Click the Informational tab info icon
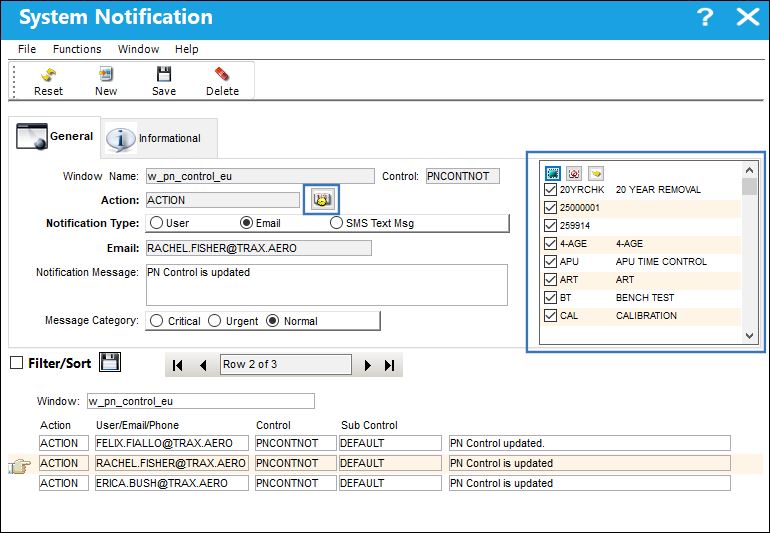 [120, 138]
